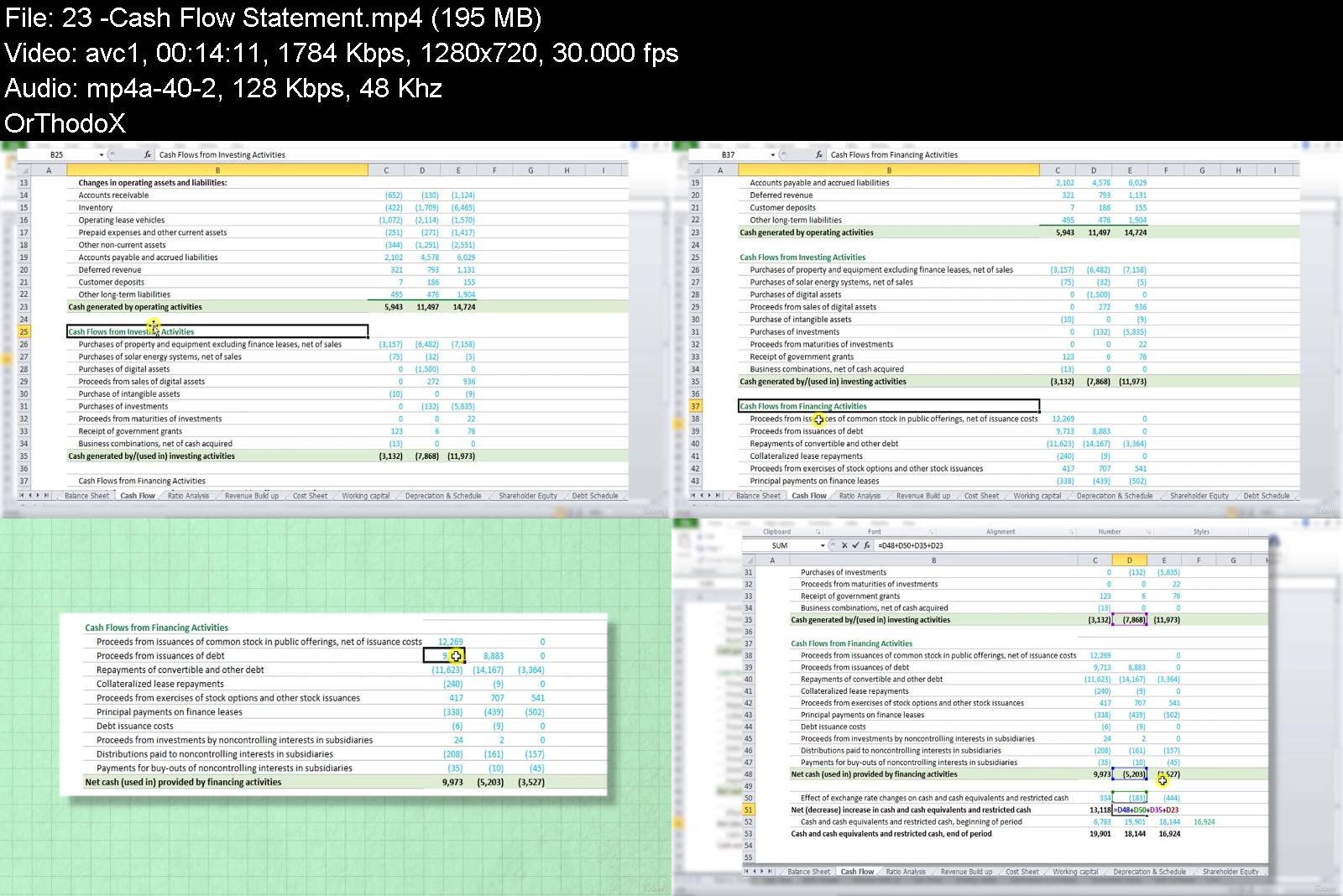
Task: Select Cash Flow tab in the SUM spreadsheet
Action: pyautogui.click(x=857, y=872)
